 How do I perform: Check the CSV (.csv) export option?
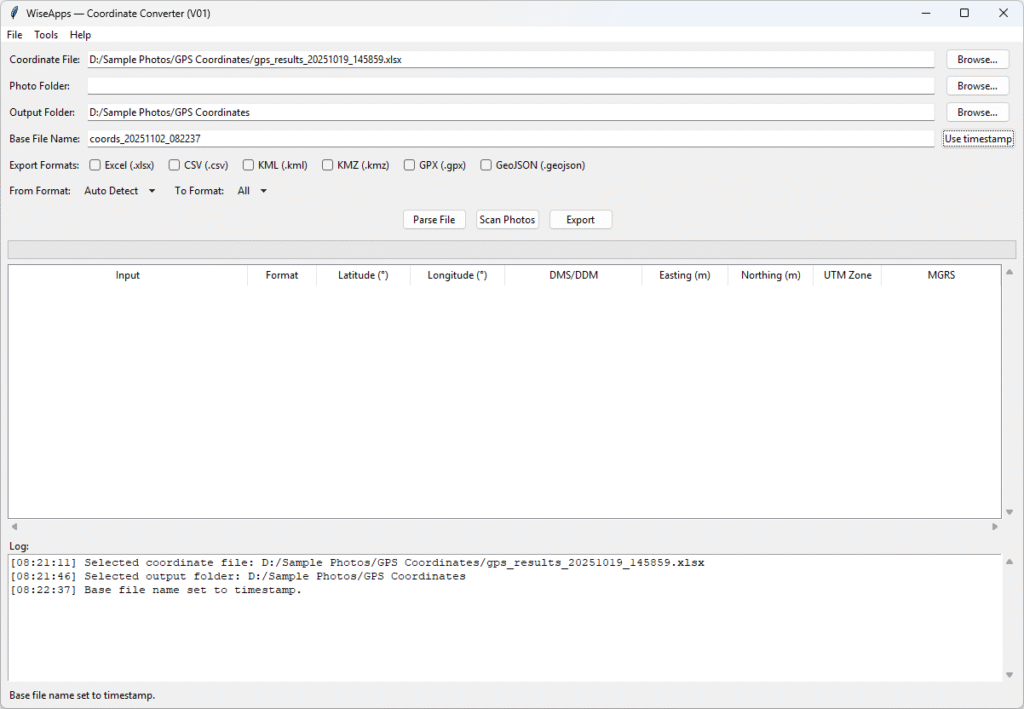pos(173,165)
